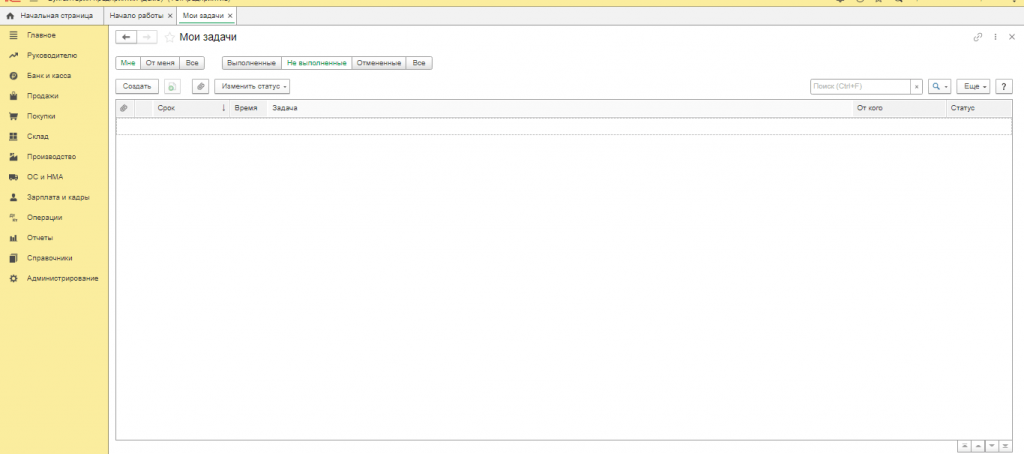
Task: Open the Отчеты section
Action: [54, 238]
